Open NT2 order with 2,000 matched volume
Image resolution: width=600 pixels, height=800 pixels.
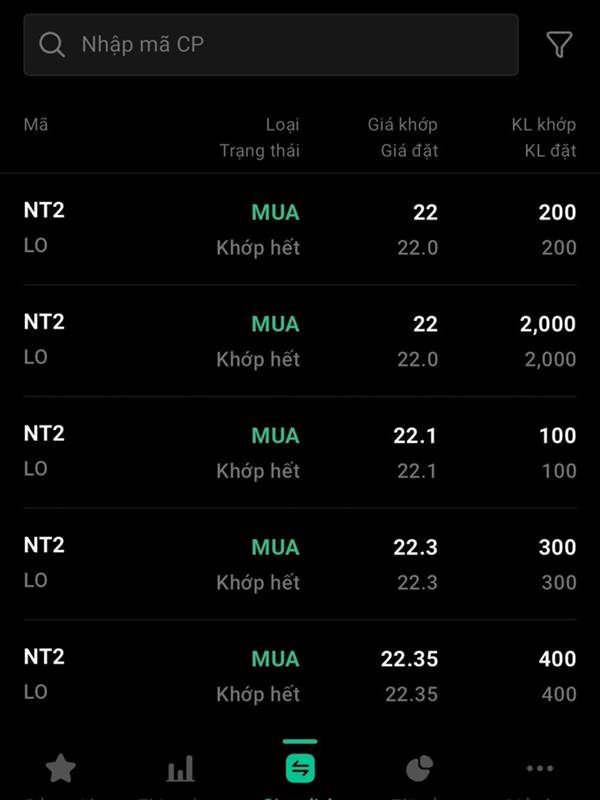click(x=300, y=341)
